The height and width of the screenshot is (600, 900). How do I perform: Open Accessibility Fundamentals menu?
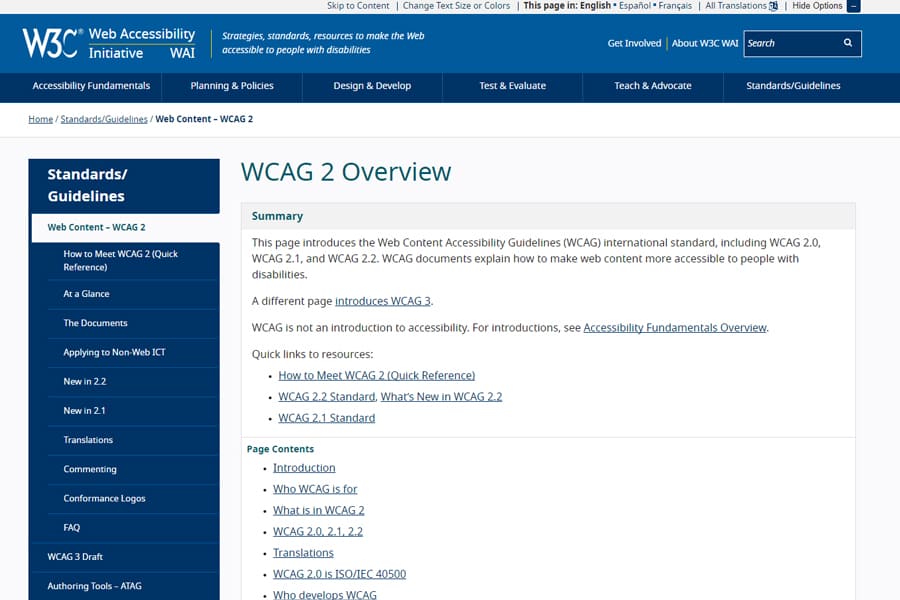pyautogui.click(x=91, y=86)
